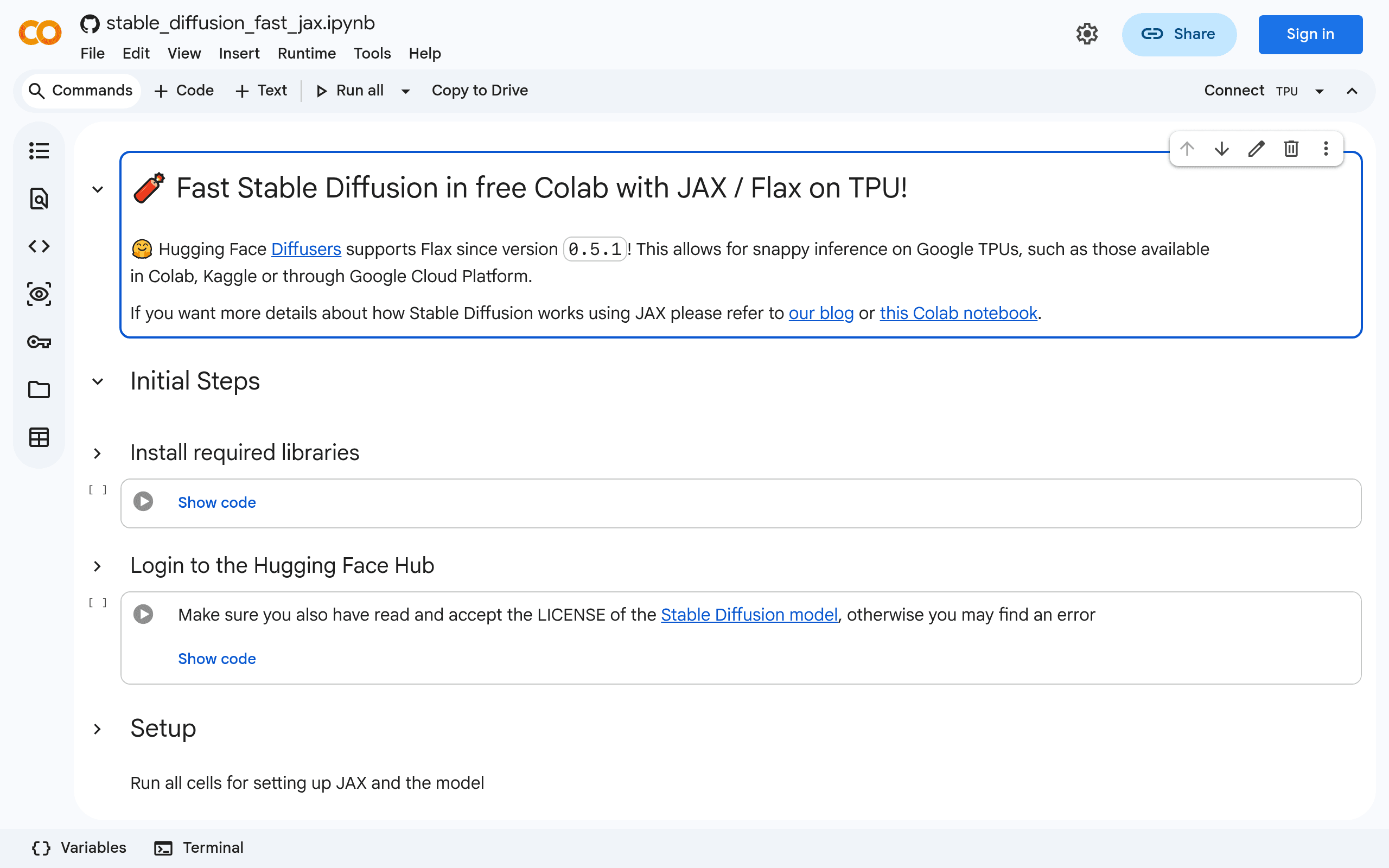Open the settings gear icon
The width and height of the screenshot is (1389, 868).
[1087, 34]
